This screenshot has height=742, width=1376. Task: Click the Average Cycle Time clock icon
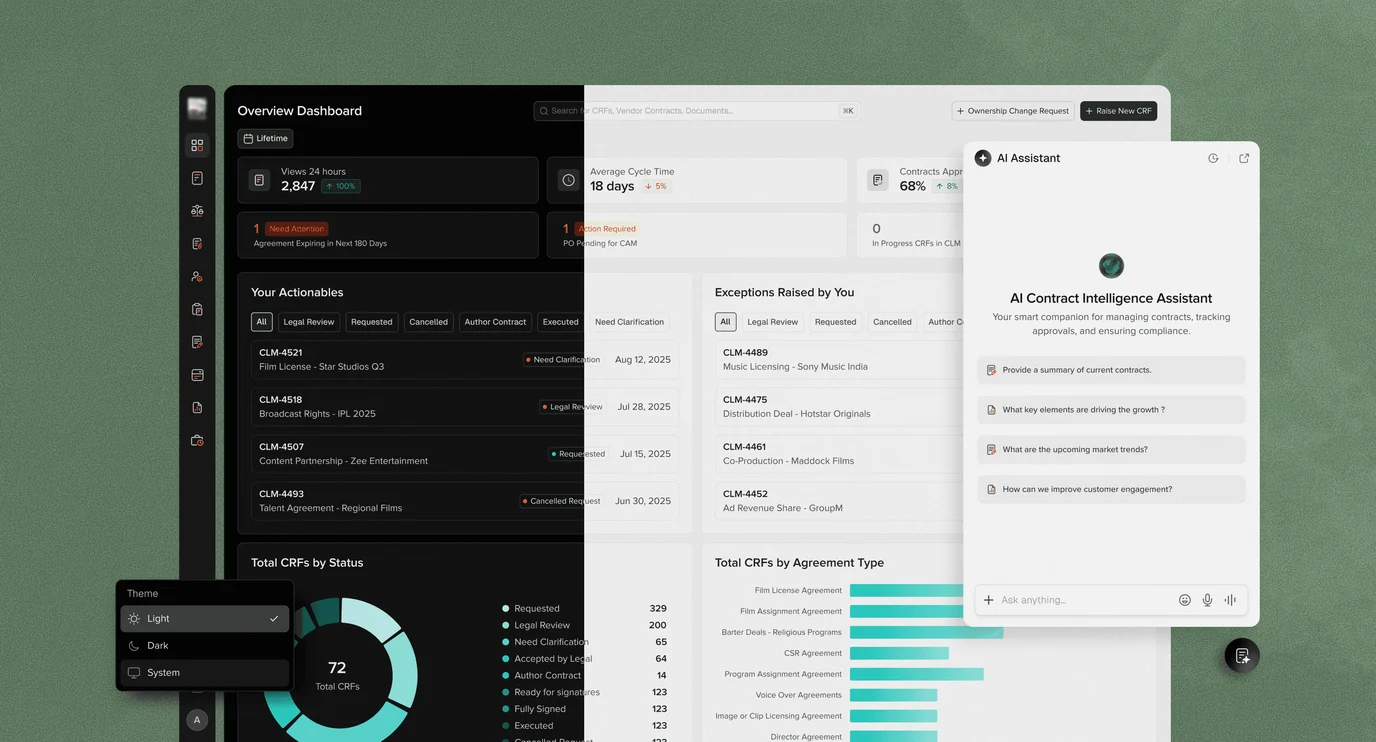coord(569,180)
